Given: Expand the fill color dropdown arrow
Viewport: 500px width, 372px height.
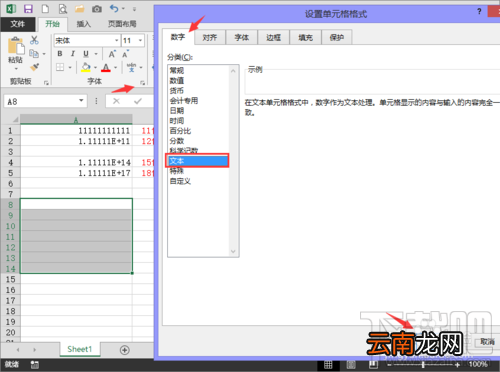Looking at the screenshot, I should coord(96,67).
